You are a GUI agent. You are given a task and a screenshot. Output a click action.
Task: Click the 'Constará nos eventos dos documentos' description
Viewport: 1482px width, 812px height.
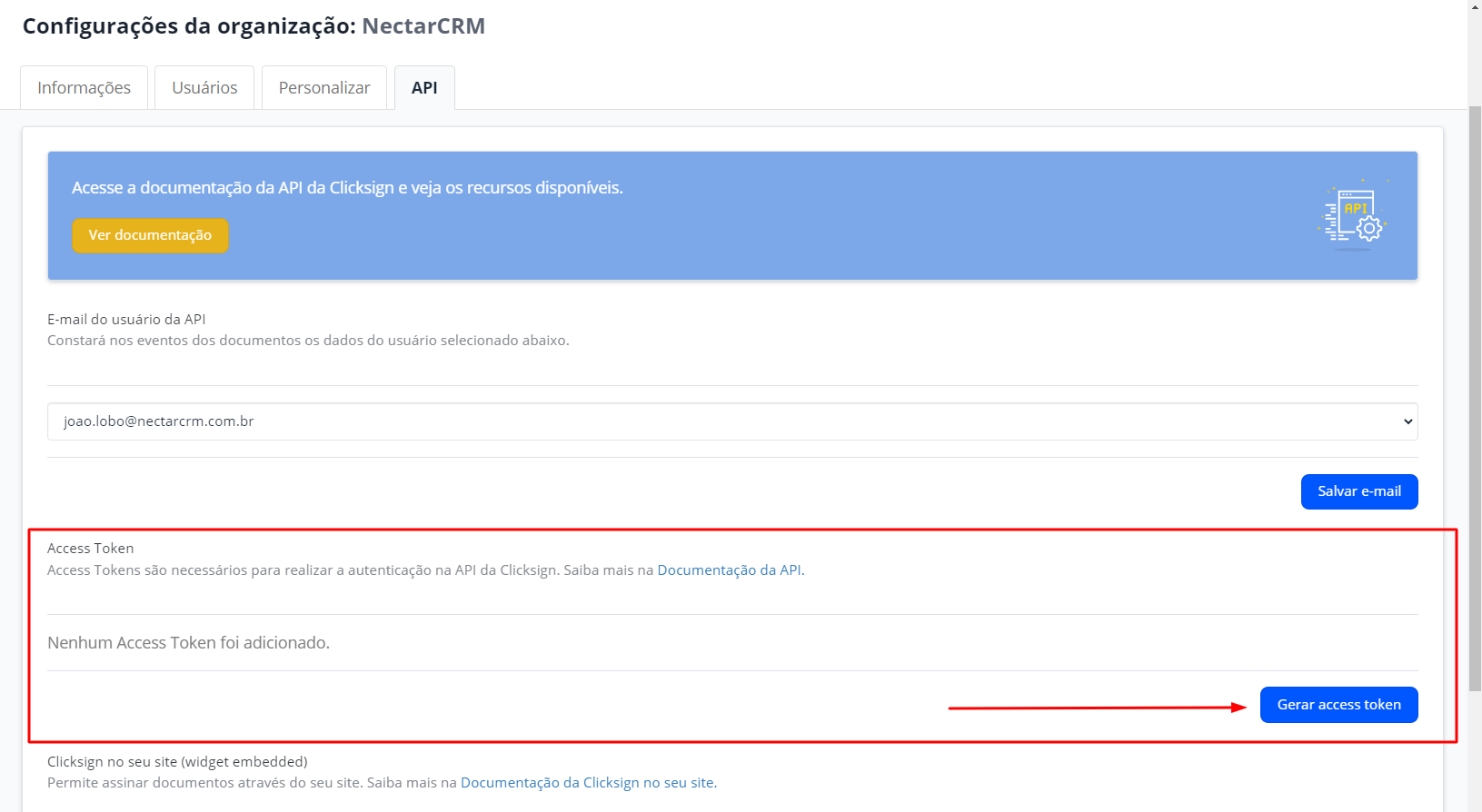(308, 341)
